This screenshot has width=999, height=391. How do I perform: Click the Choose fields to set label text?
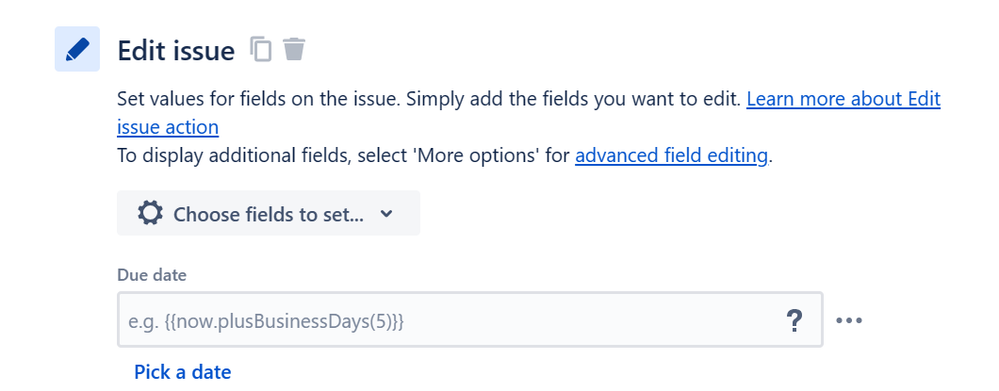[268, 215]
